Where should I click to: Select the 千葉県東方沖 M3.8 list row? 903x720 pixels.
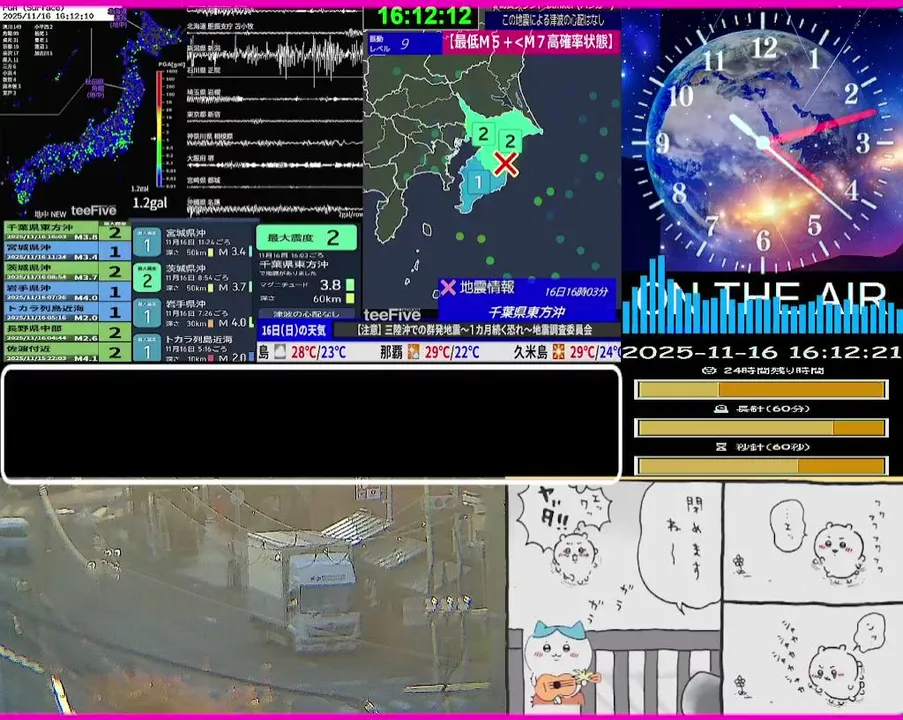(x=67, y=232)
